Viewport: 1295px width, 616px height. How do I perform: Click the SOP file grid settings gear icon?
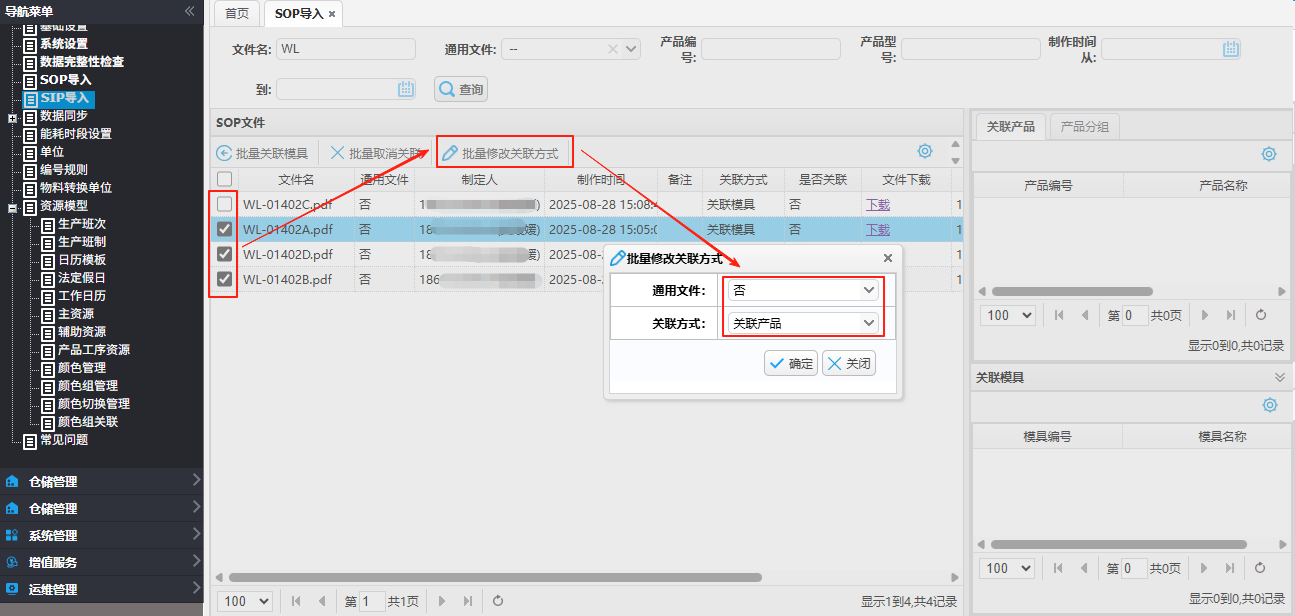coord(925,152)
